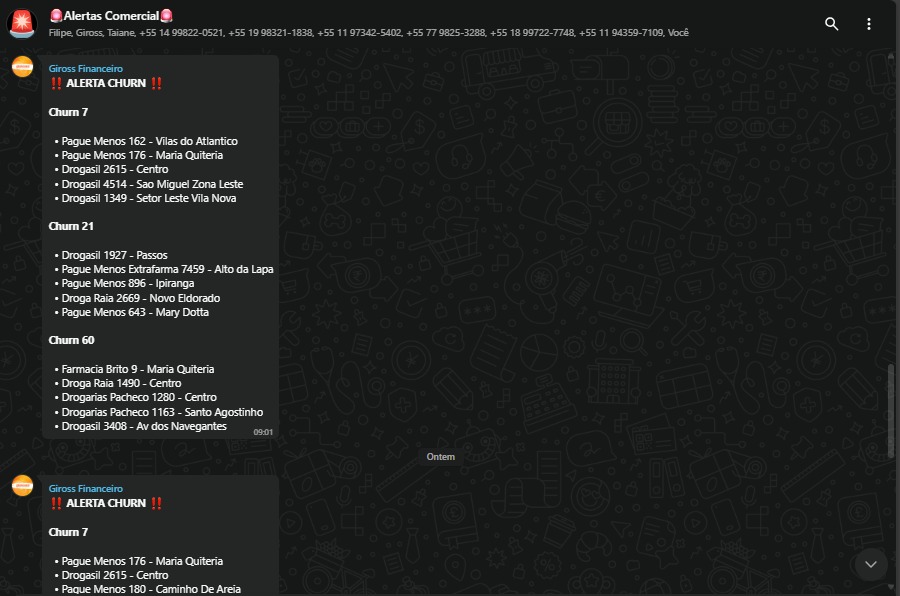Click sender name Giross Financeiro on the first message

click(86, 68)
